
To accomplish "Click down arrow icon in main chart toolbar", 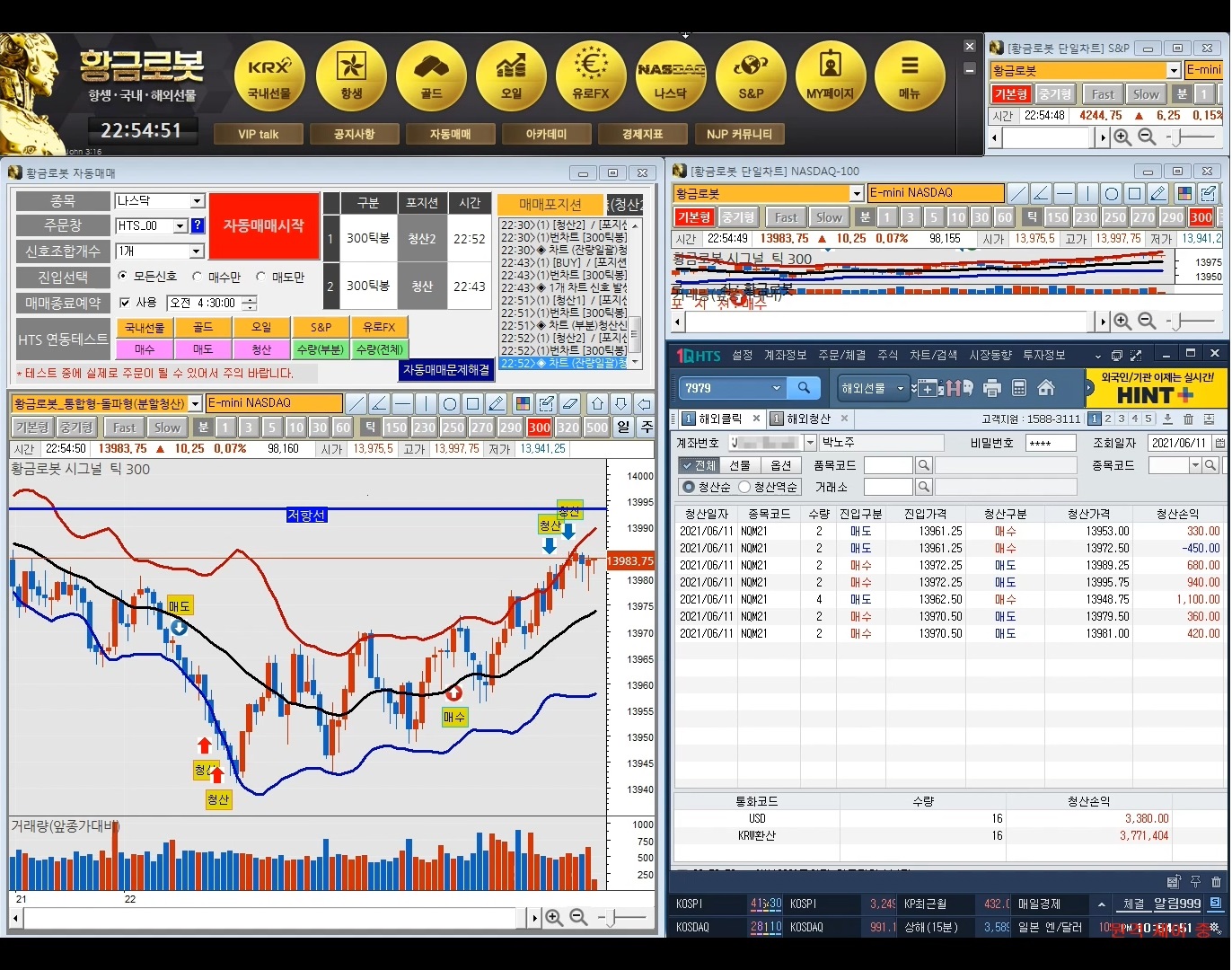I will 620,404.
